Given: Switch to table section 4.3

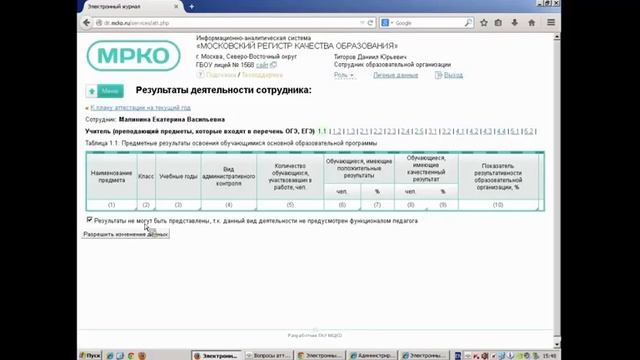Looking at the screenshot, I should [487, 131].
